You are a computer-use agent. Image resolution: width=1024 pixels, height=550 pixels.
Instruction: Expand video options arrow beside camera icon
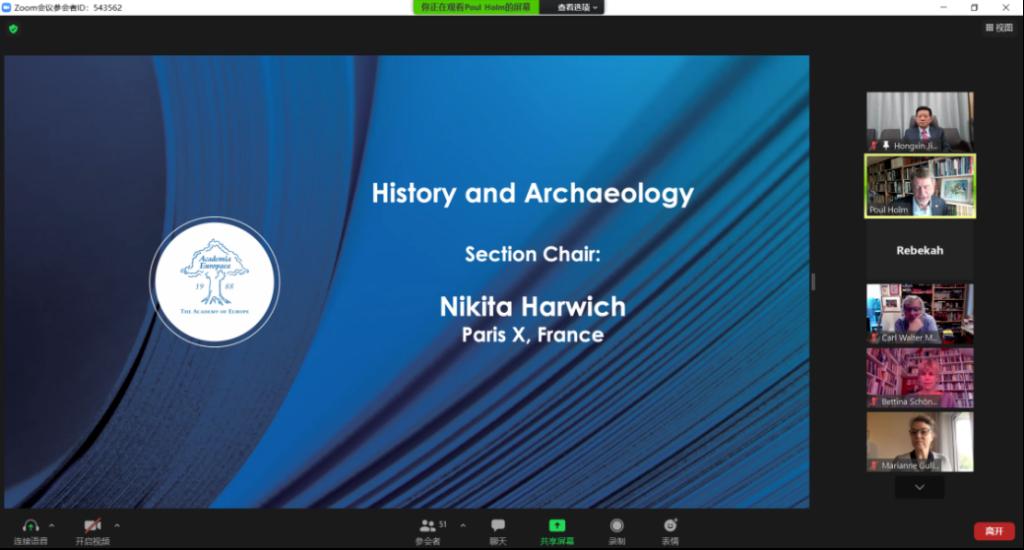click(117, 525)
